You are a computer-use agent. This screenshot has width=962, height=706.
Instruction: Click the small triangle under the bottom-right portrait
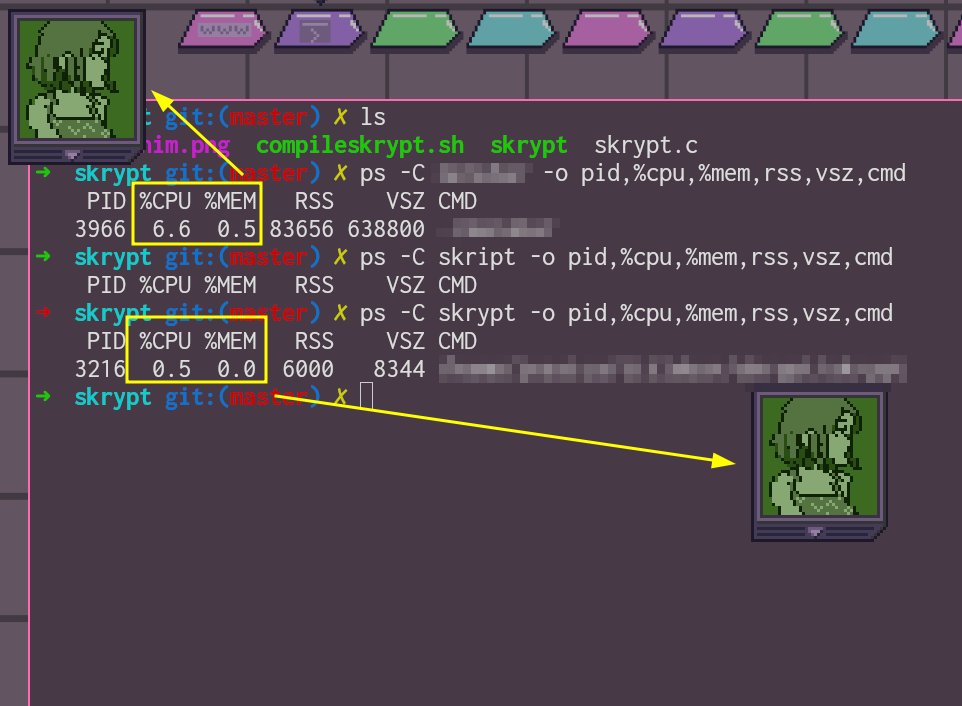815,531
